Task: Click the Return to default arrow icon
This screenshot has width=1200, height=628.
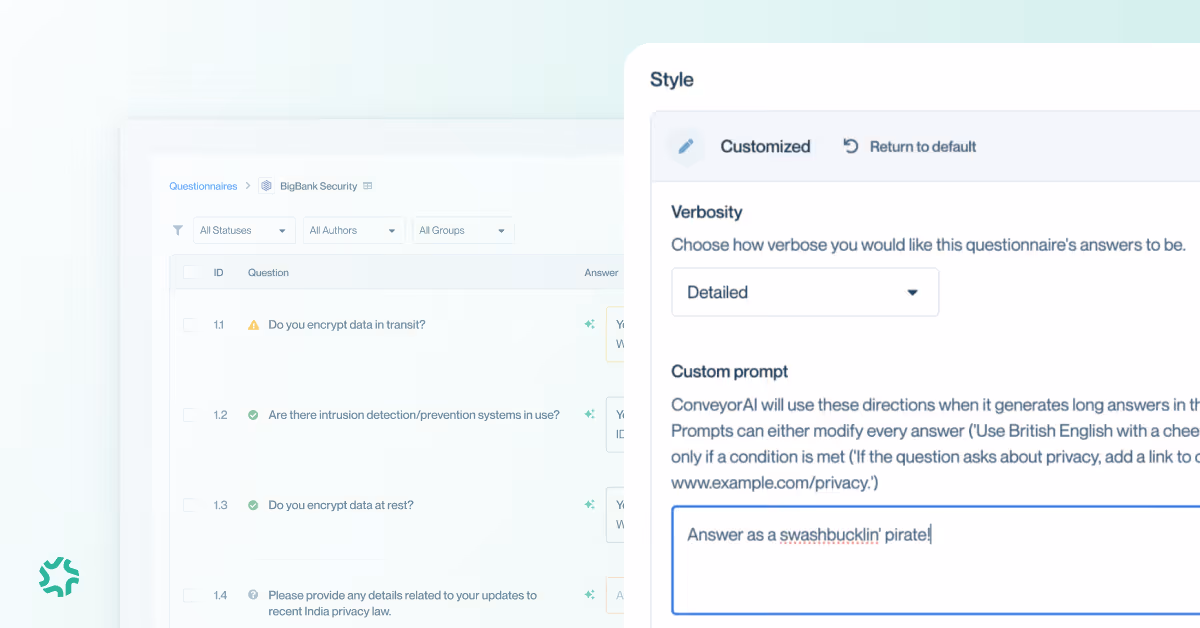Action: 851,146
